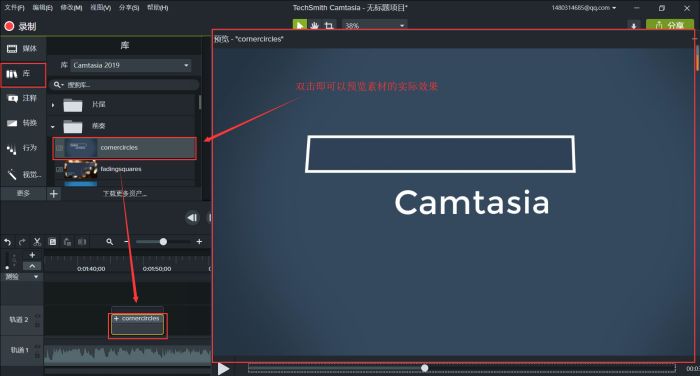The image size is (700, 376).
Task: Select the first folder icon in library
Action: point(73,105)
